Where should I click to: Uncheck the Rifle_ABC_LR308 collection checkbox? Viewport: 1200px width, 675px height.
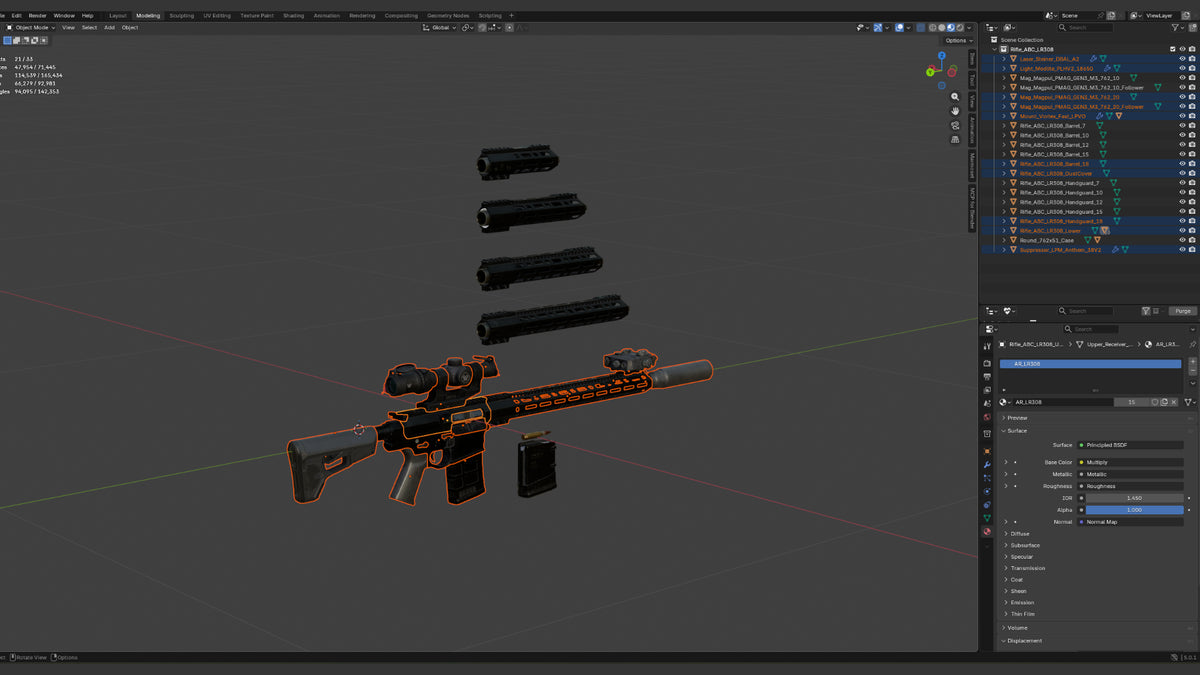[x=1172, y=49]
